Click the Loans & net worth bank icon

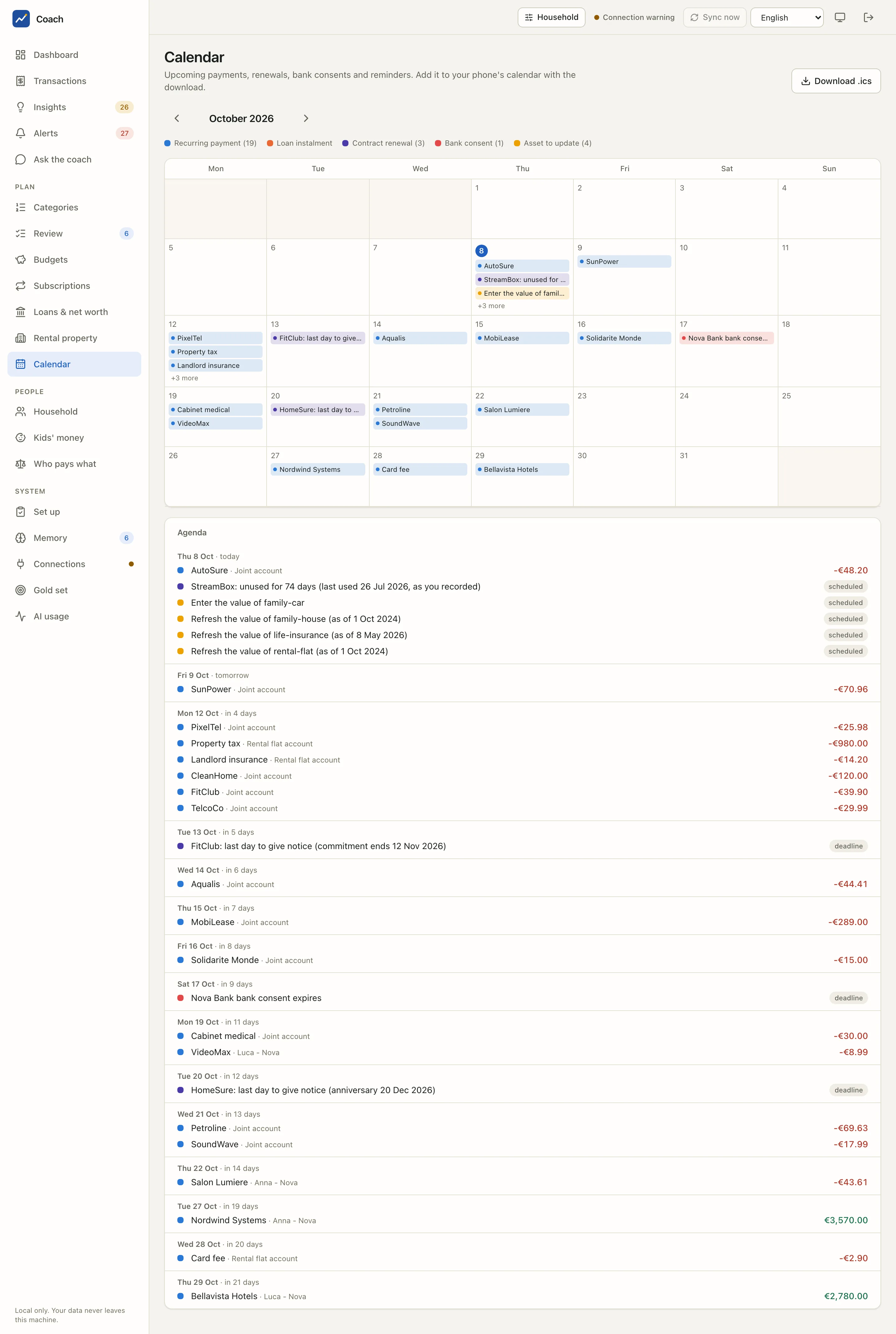(21, 312)
